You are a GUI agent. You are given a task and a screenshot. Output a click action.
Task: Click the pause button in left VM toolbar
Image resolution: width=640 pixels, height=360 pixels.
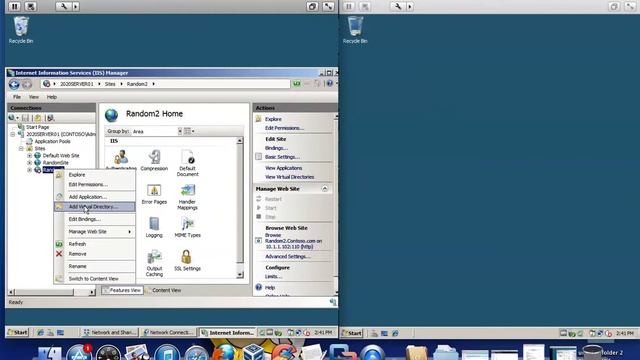[x=14, y=6]
